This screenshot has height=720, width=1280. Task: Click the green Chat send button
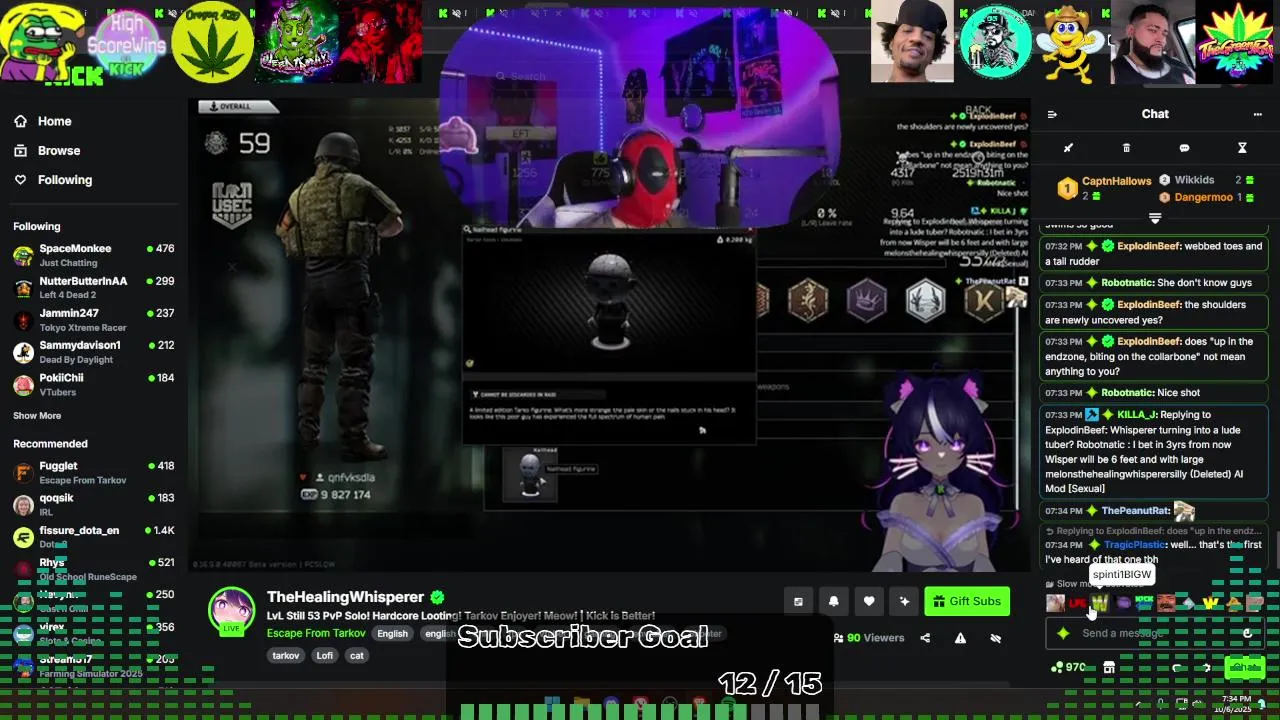click(1244, 667)
